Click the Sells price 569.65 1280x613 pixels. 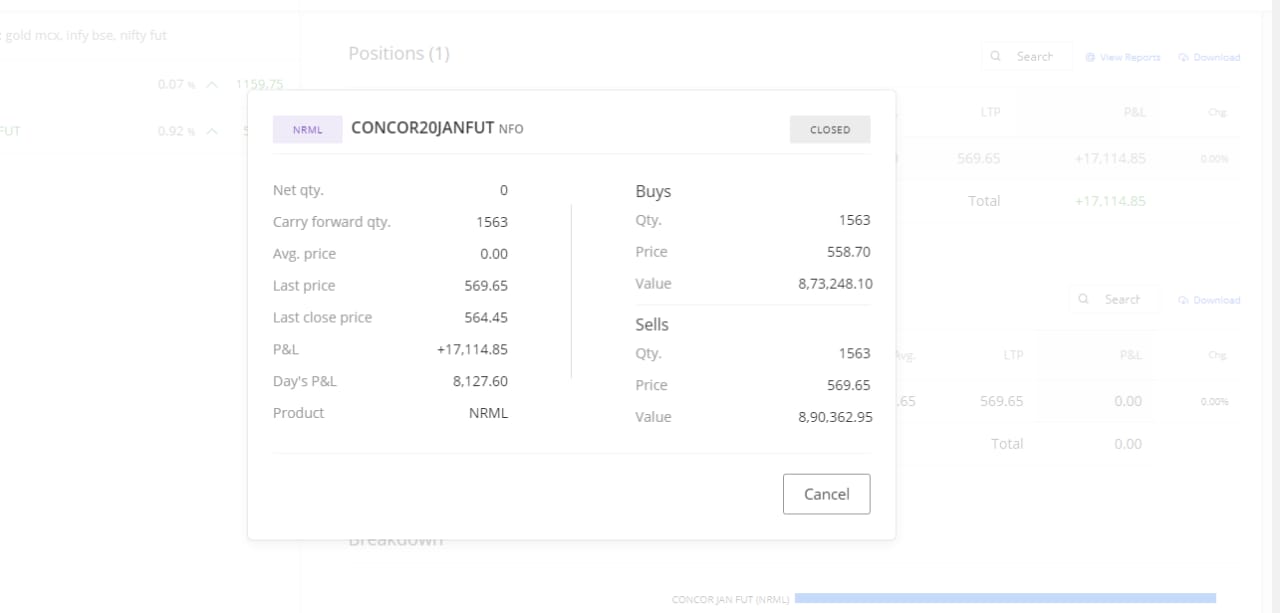(849, 385)
